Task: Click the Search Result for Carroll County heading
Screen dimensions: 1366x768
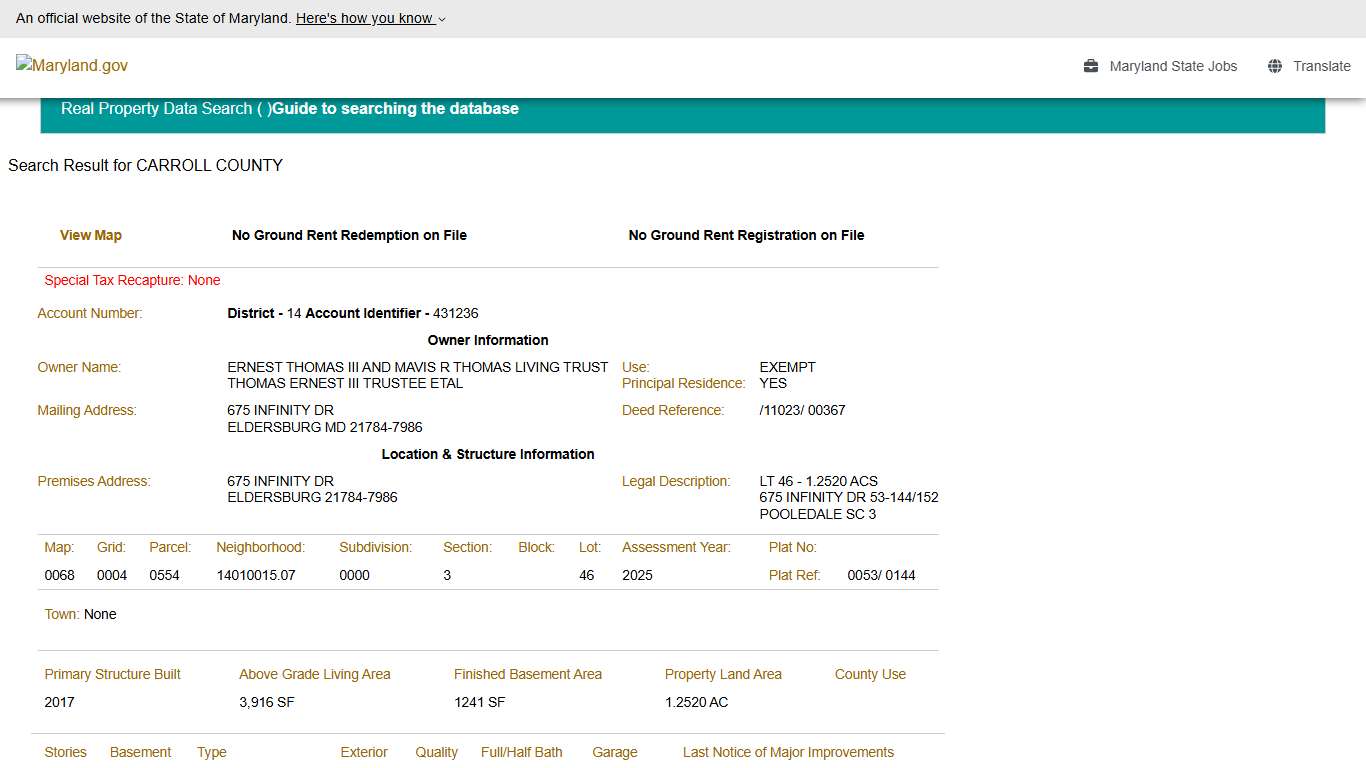Action: (x=145, y=165)
